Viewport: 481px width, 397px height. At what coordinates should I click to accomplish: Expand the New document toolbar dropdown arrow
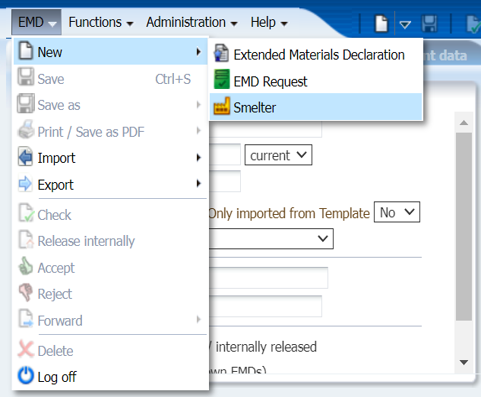tap(405, 25)
